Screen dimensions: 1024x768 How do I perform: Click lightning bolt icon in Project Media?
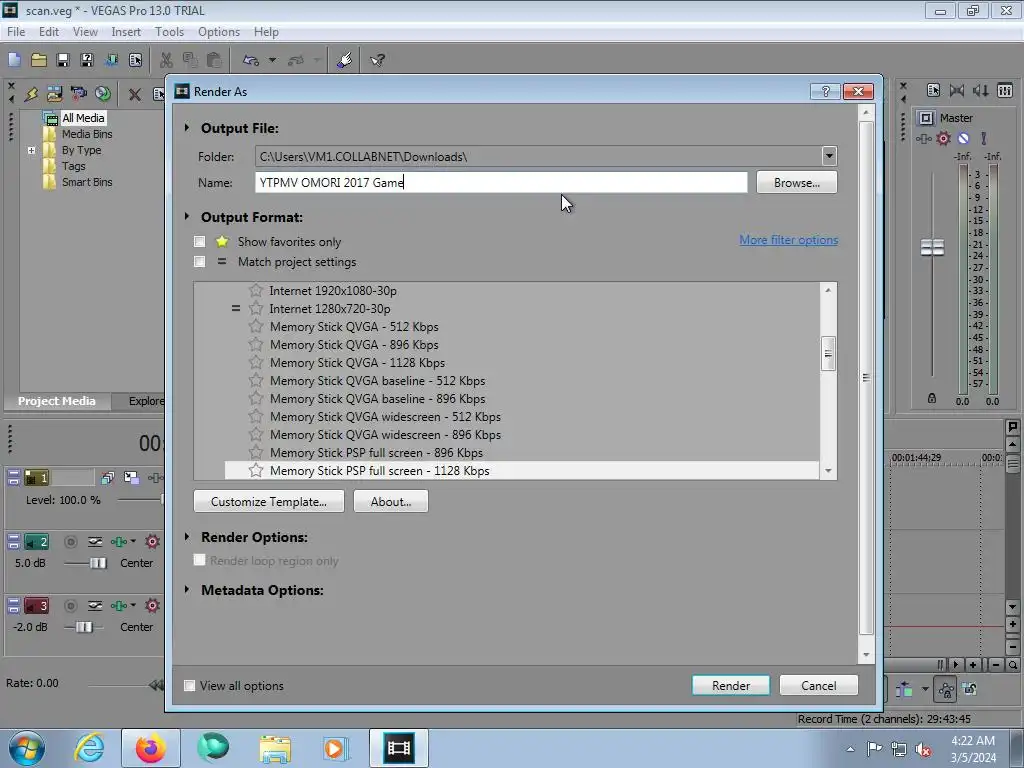click(31, 94)
